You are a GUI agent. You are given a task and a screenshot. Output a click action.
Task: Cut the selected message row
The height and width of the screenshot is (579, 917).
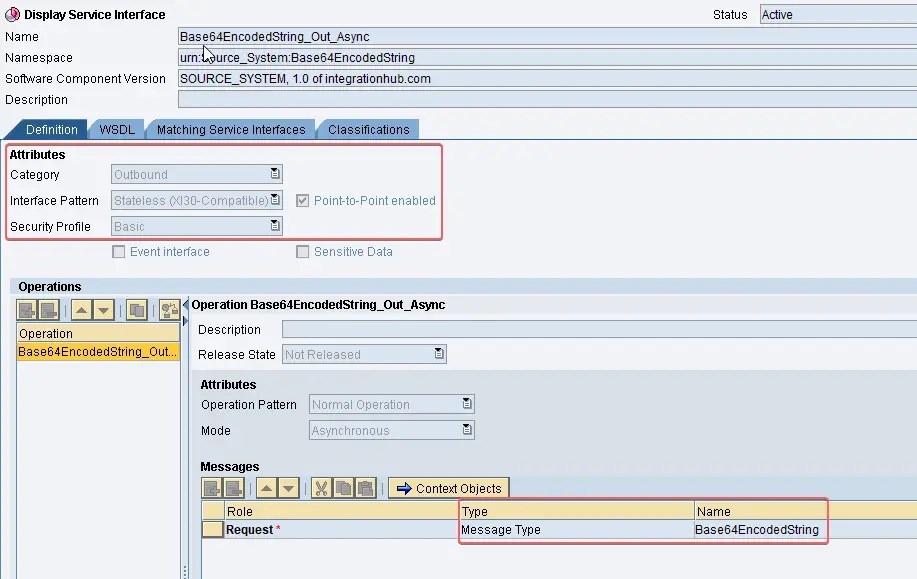[320, 487]
